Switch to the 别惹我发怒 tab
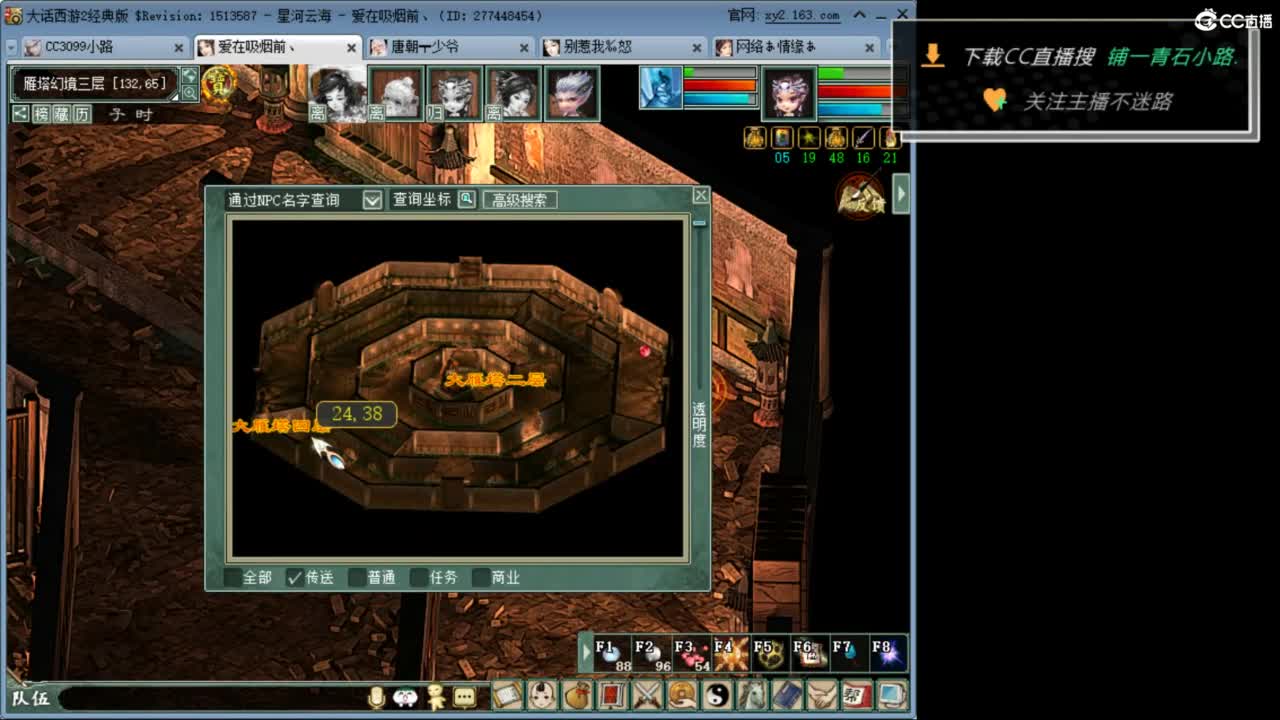The image size is (1280, 720). point(623,47)
